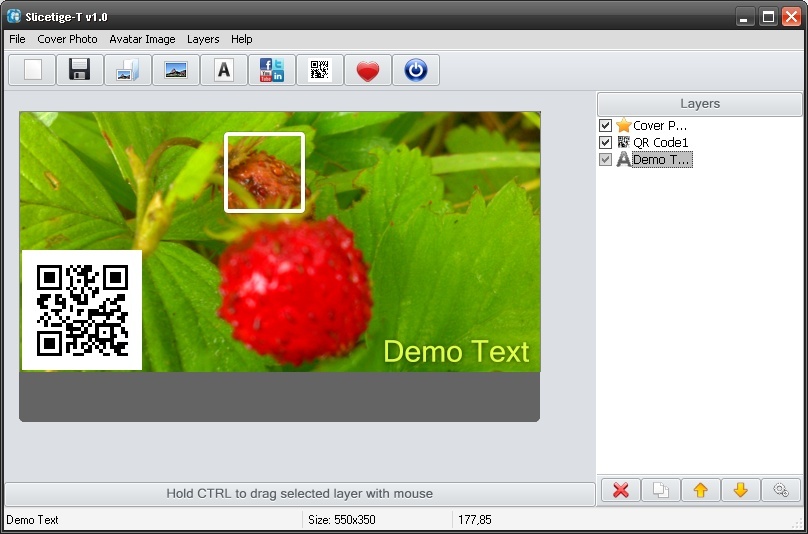Open the Cover Photo menu
This screenshot has height=534, width=808.
tap(68, 39)
